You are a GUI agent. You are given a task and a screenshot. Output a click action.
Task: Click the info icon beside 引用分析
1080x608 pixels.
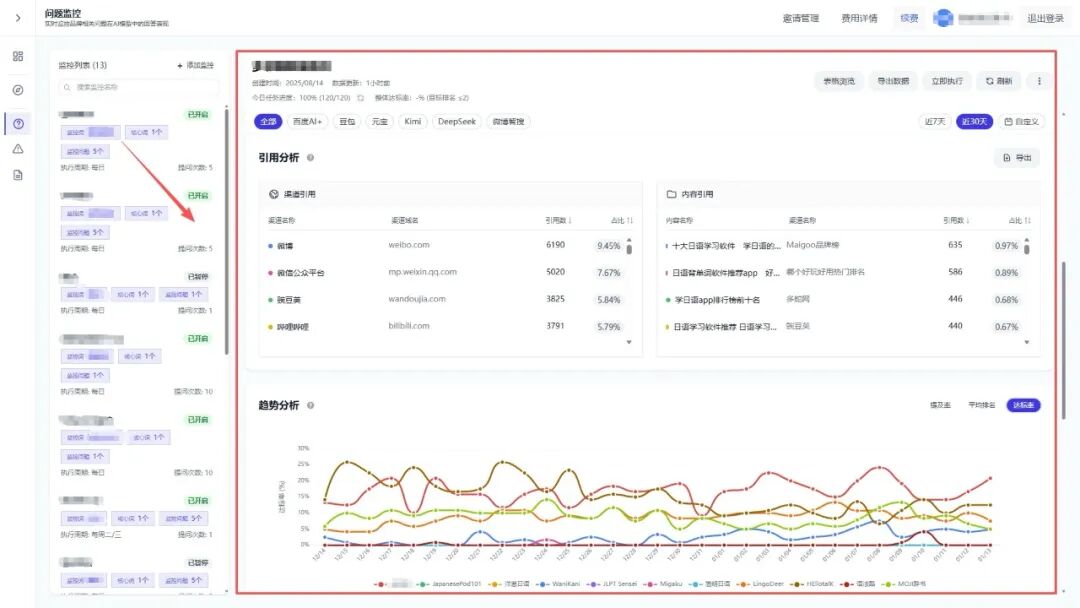(x=311, y=158)
